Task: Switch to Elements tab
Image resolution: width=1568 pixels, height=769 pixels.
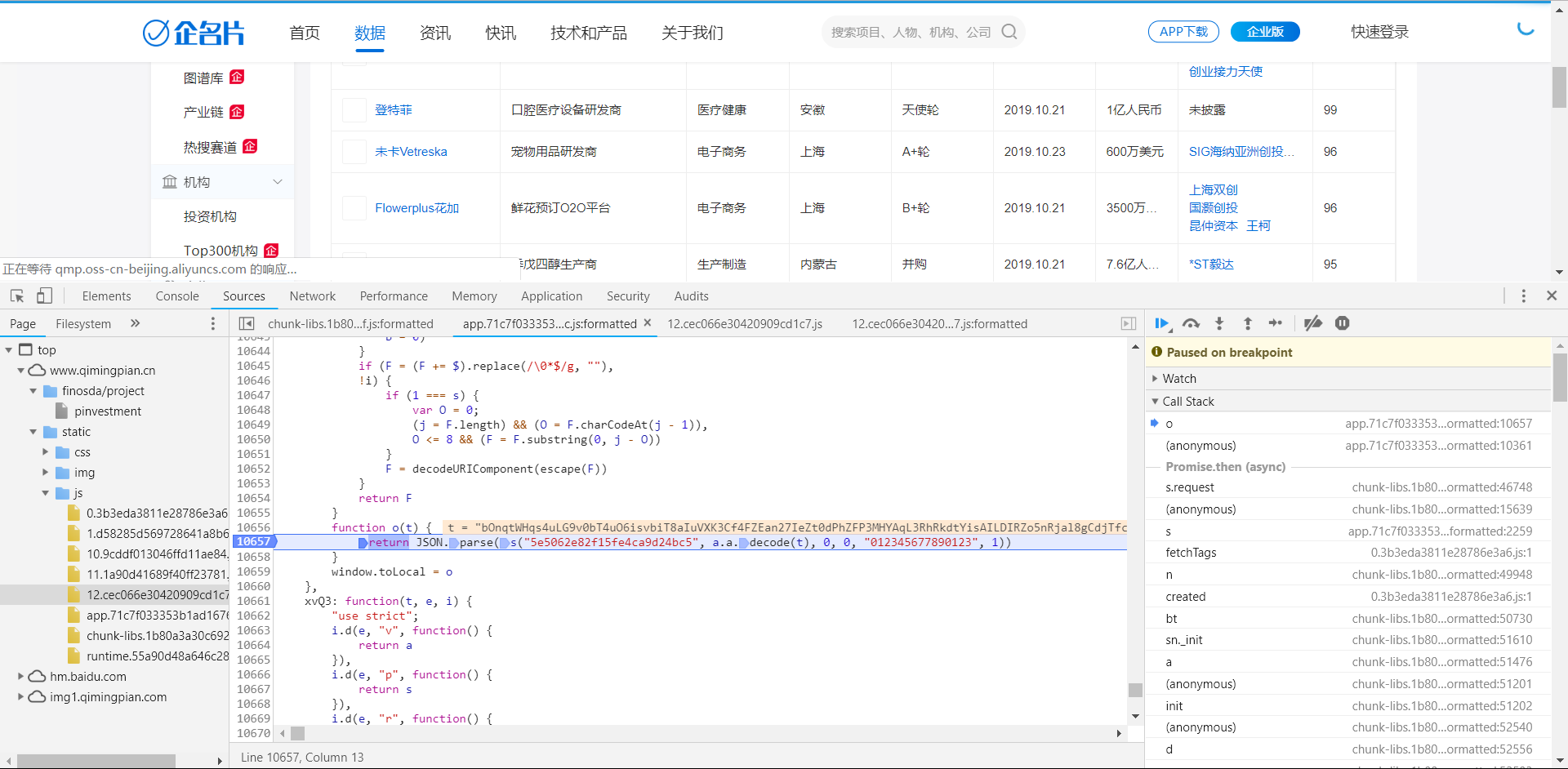Action: [106, 296]
